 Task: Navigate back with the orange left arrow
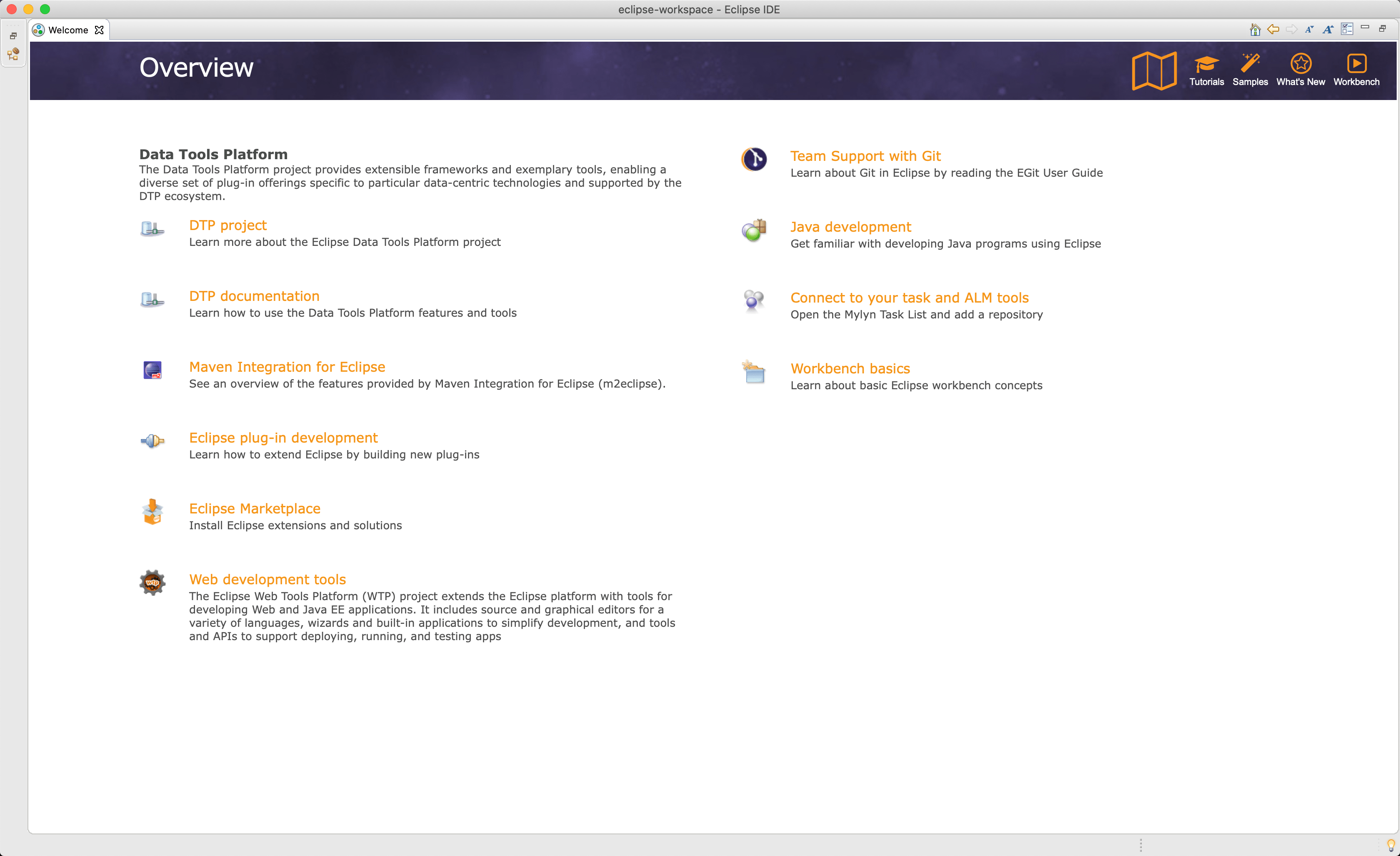tap(1273, 30)
